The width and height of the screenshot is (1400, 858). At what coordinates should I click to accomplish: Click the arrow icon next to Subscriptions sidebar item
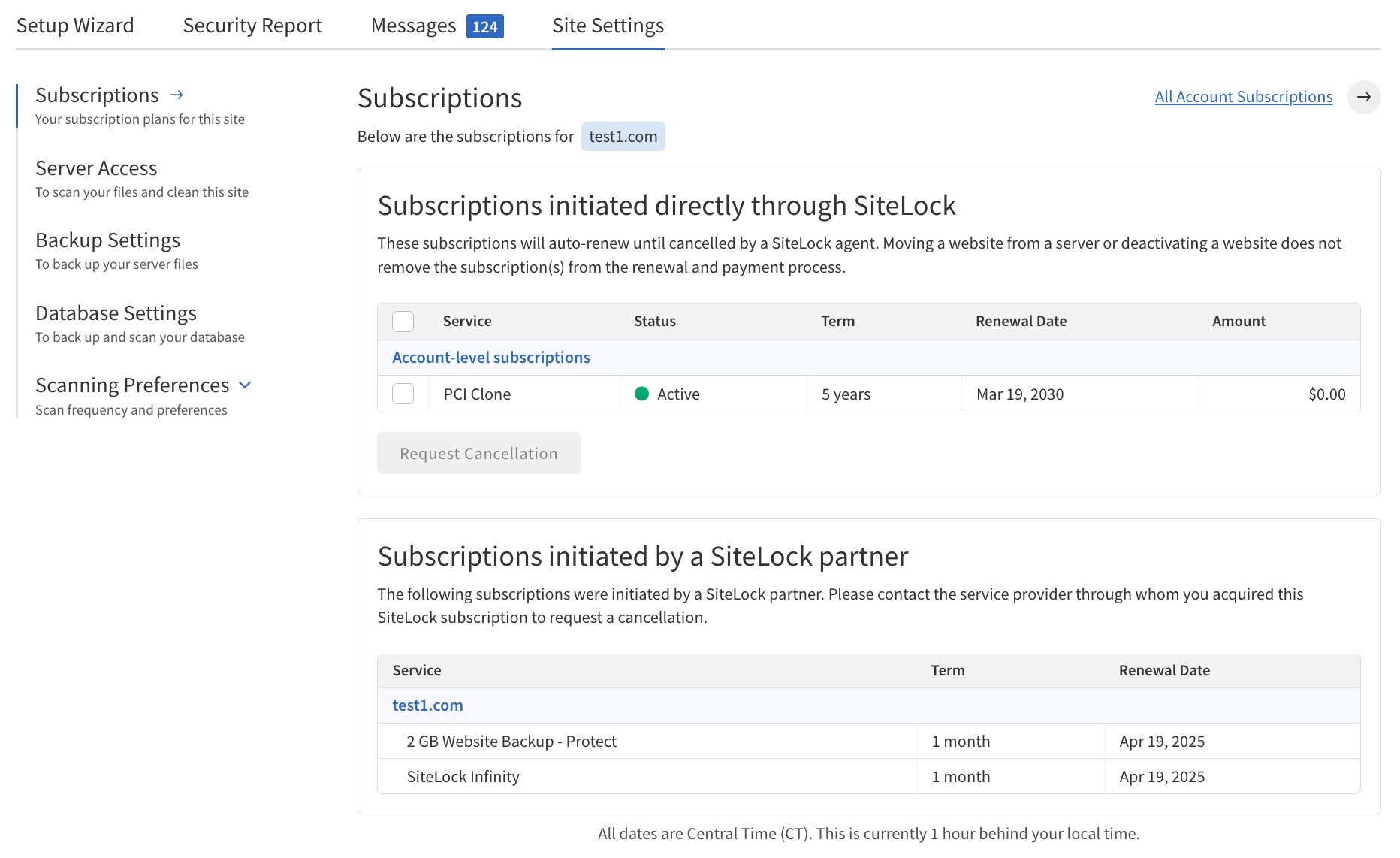177,95
